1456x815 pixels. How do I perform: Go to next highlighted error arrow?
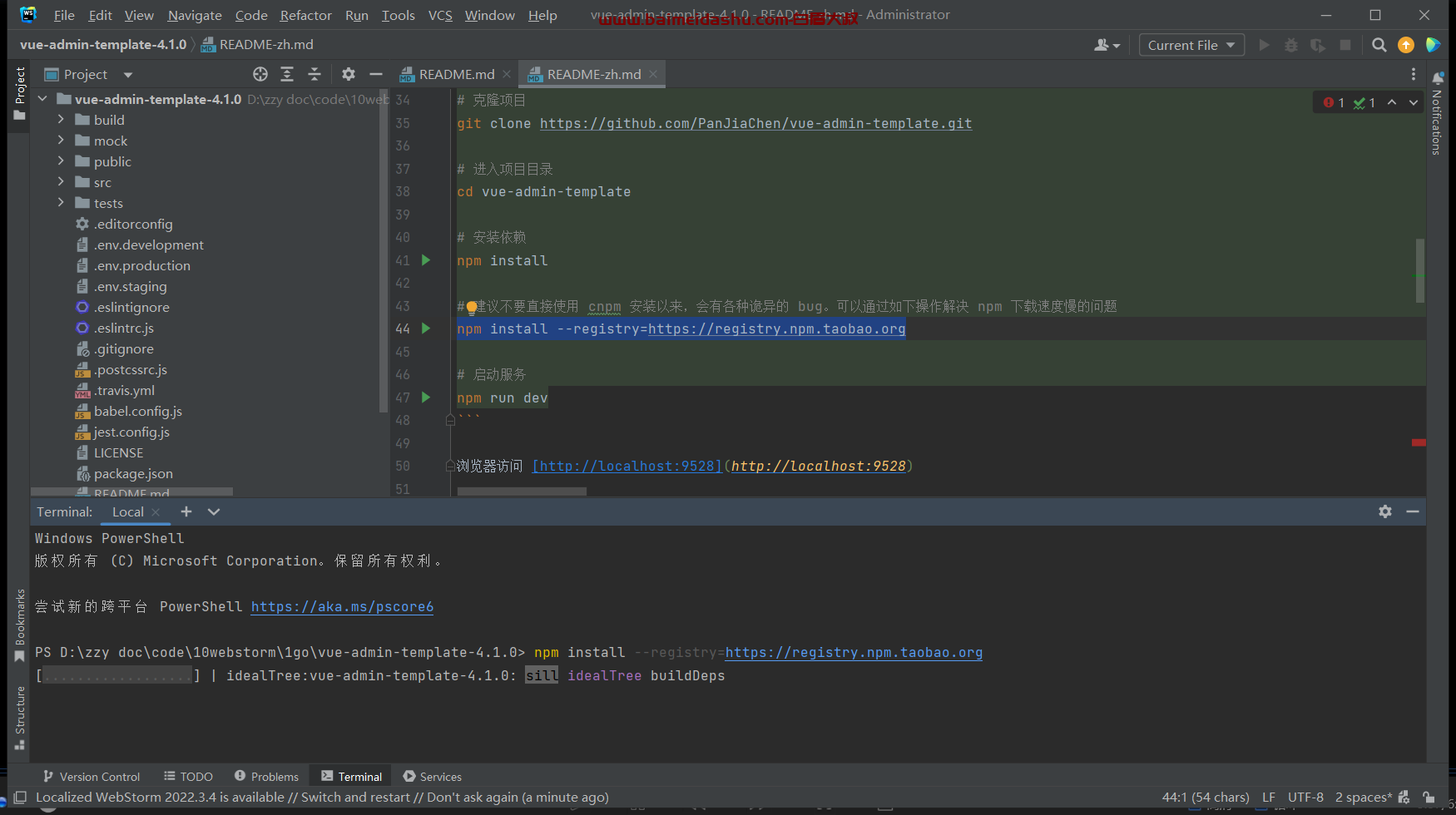tap(1414, 102)
